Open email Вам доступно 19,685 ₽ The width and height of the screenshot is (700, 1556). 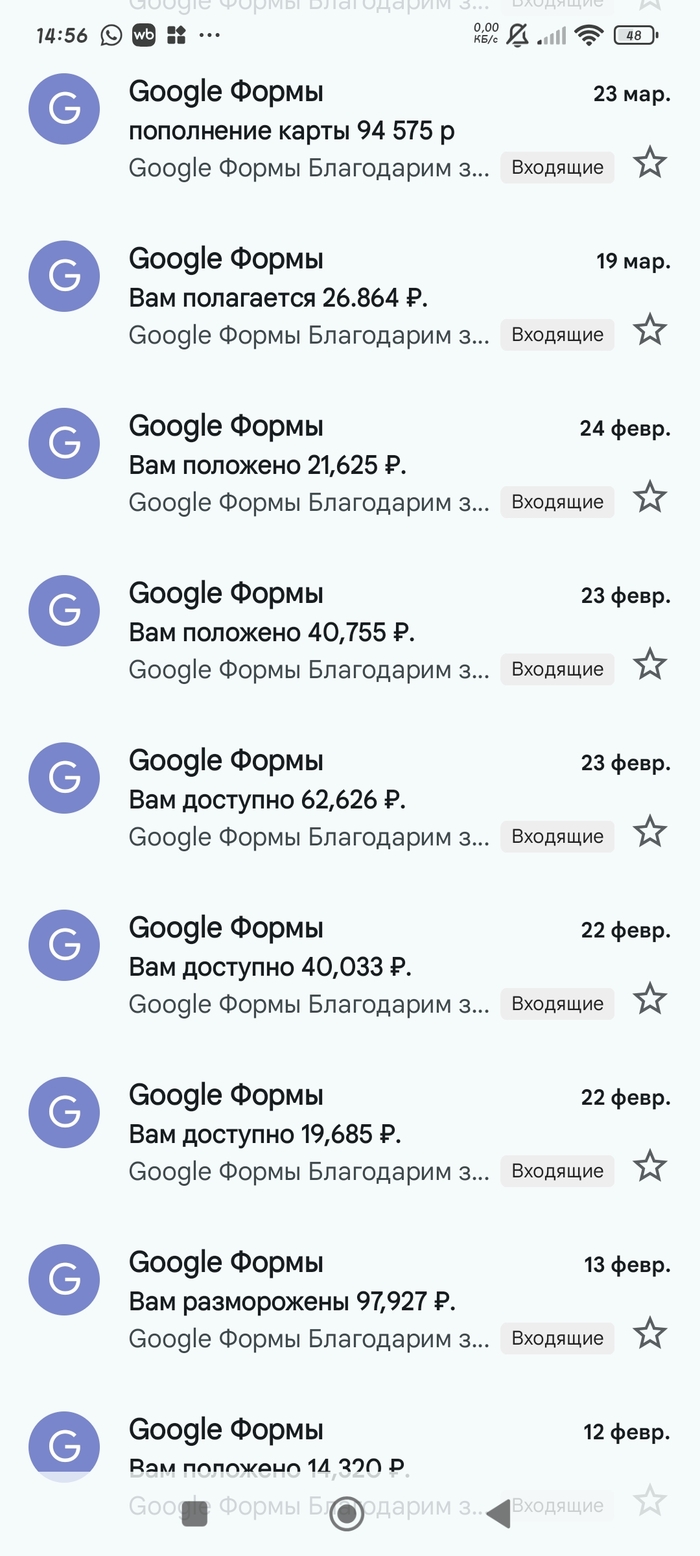click(300, 1134)
